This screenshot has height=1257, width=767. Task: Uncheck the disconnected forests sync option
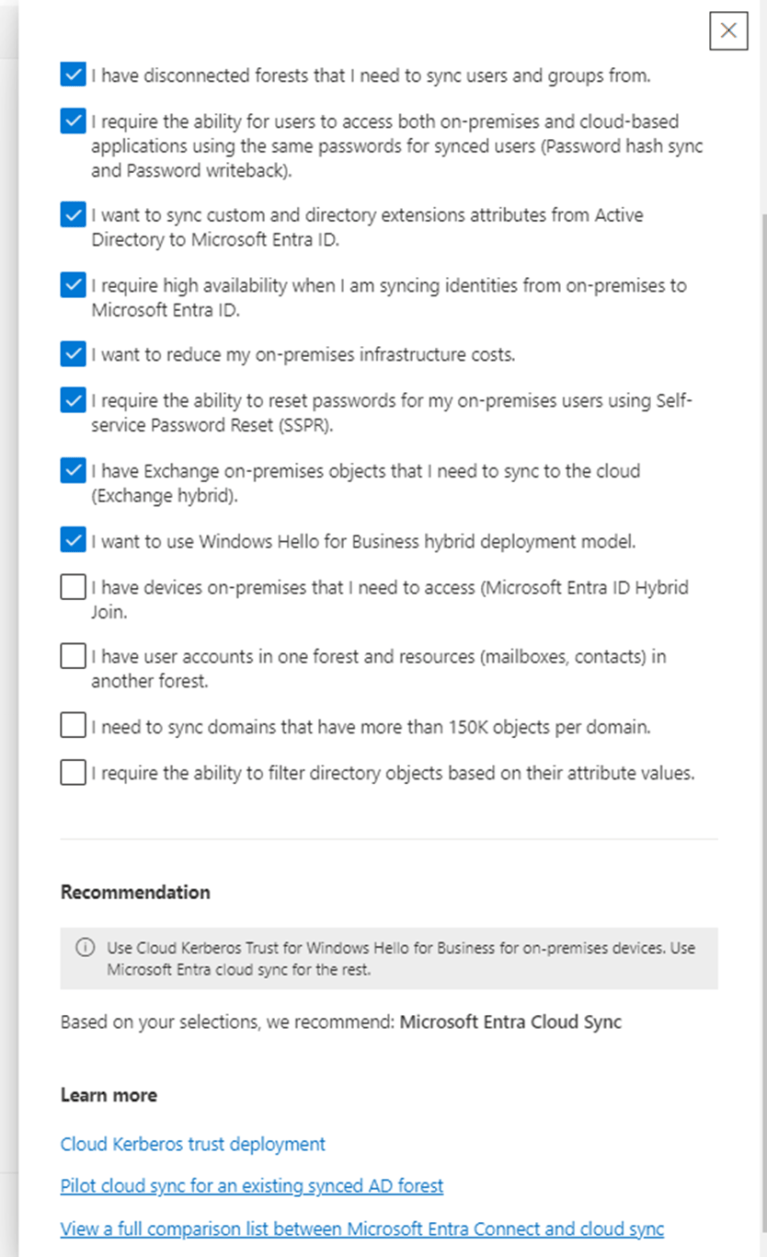coord(72,74)
